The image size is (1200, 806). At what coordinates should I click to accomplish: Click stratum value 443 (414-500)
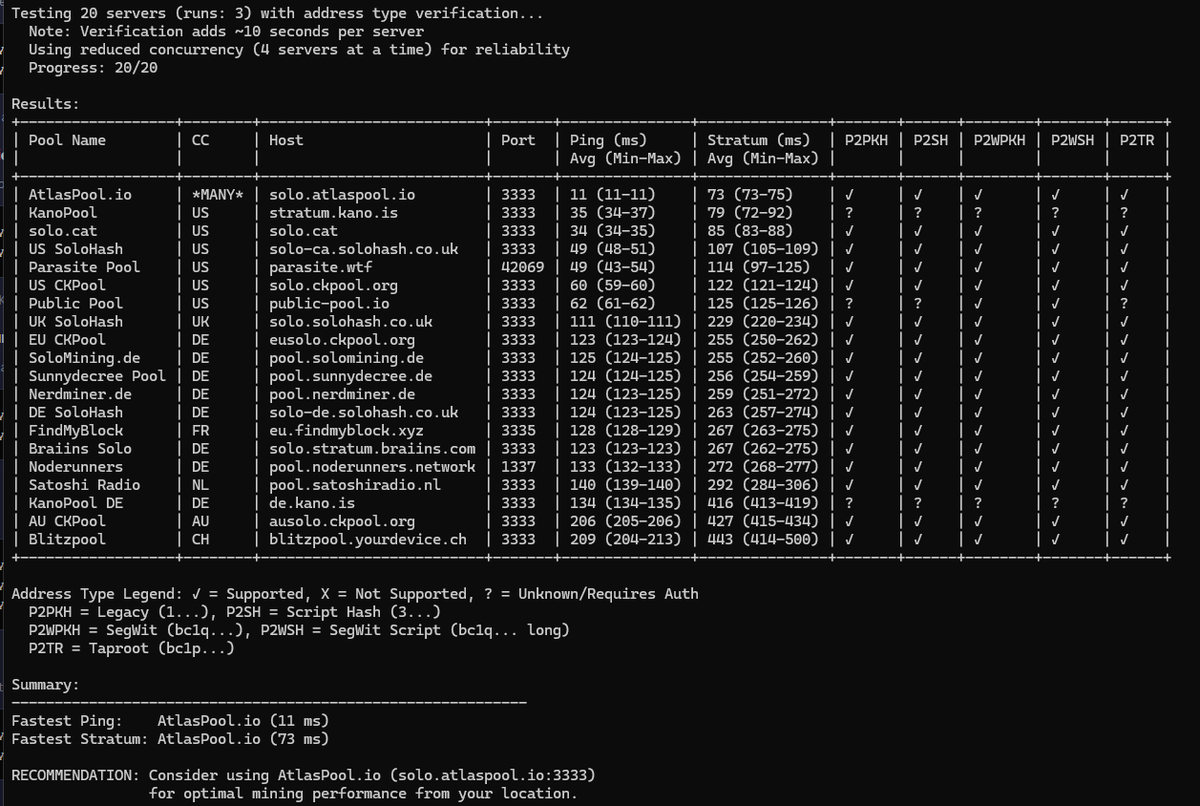point(763,539)
